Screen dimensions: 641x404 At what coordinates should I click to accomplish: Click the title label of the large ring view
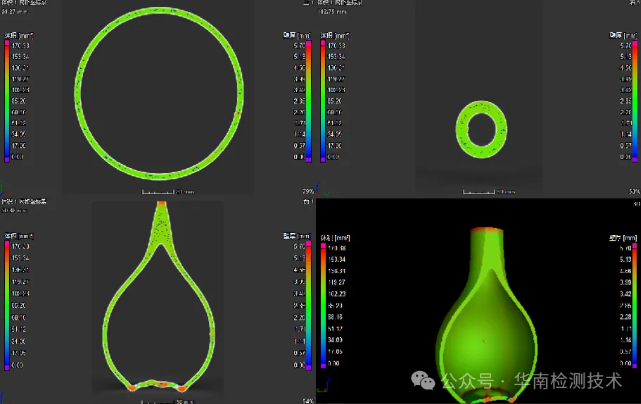tap(24, 3)
